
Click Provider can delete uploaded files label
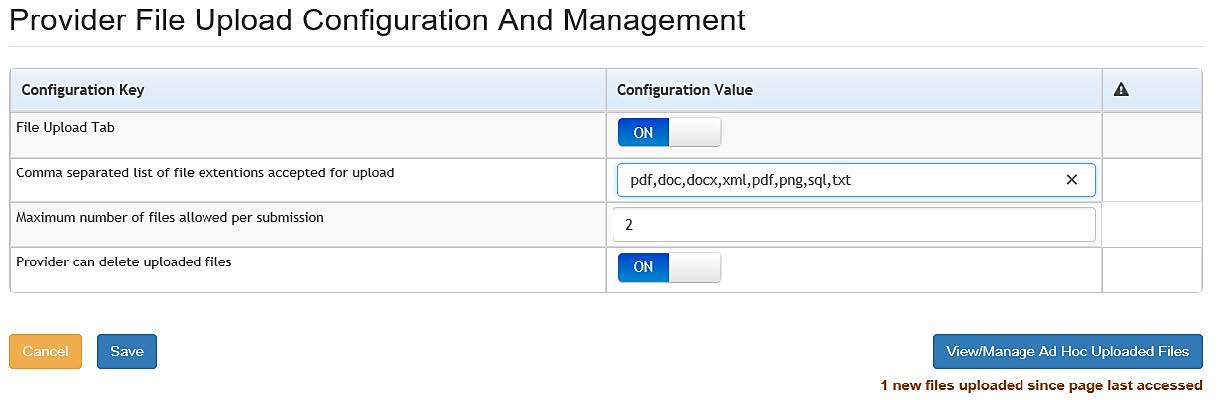(x=124, y=262)
